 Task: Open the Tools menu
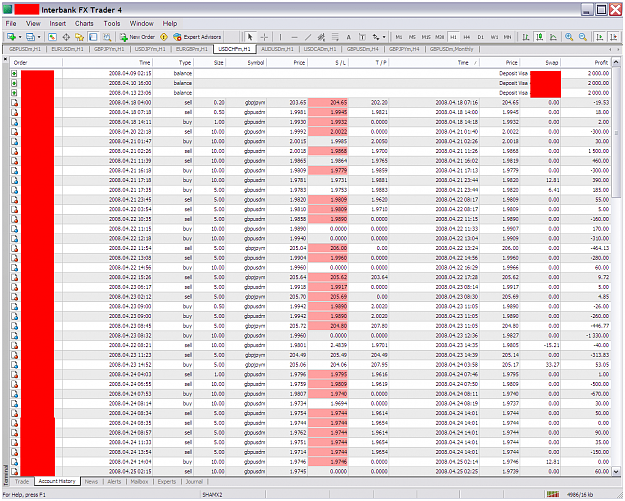(112, 24)
